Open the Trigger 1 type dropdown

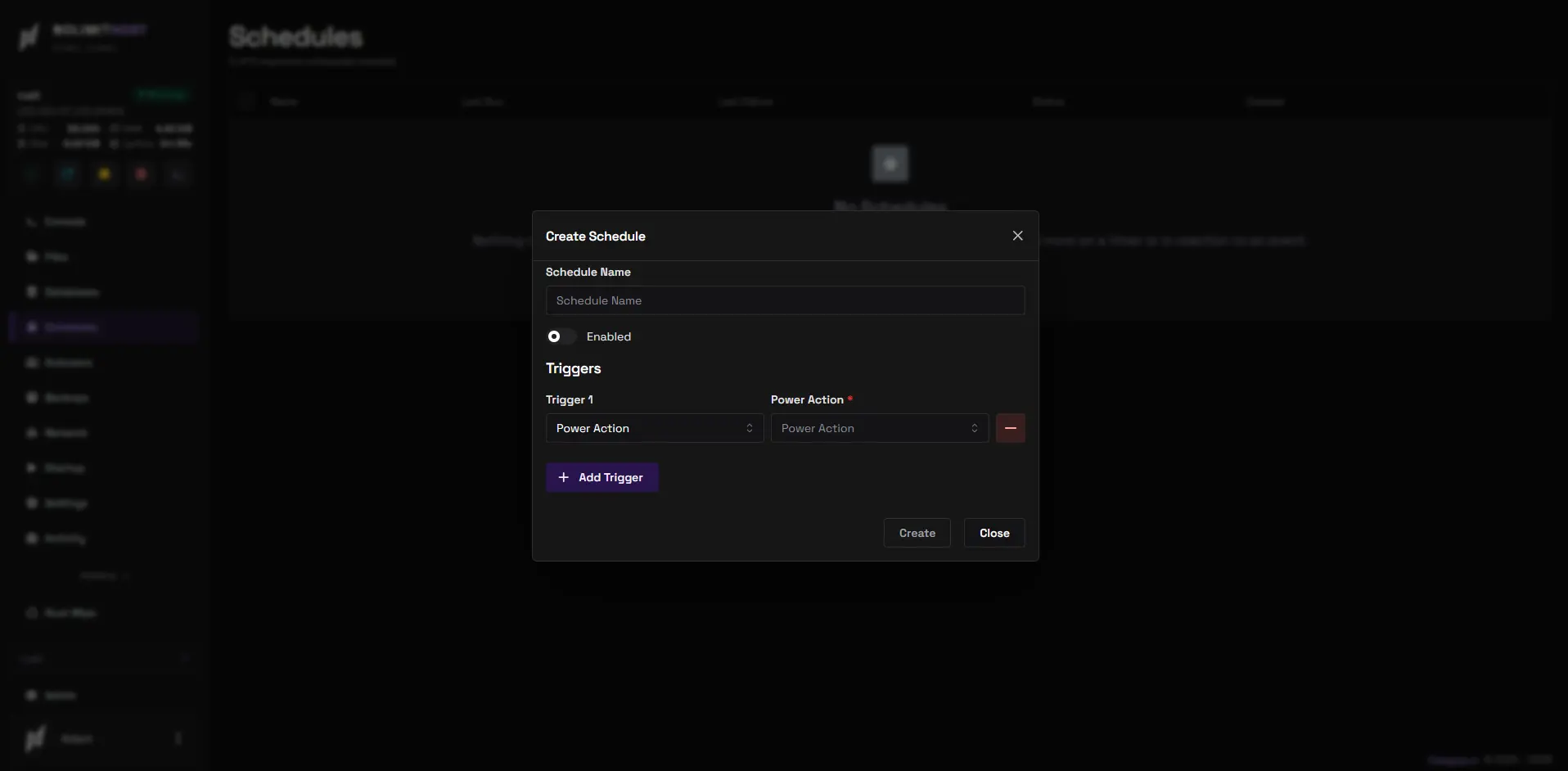point(655,428)
